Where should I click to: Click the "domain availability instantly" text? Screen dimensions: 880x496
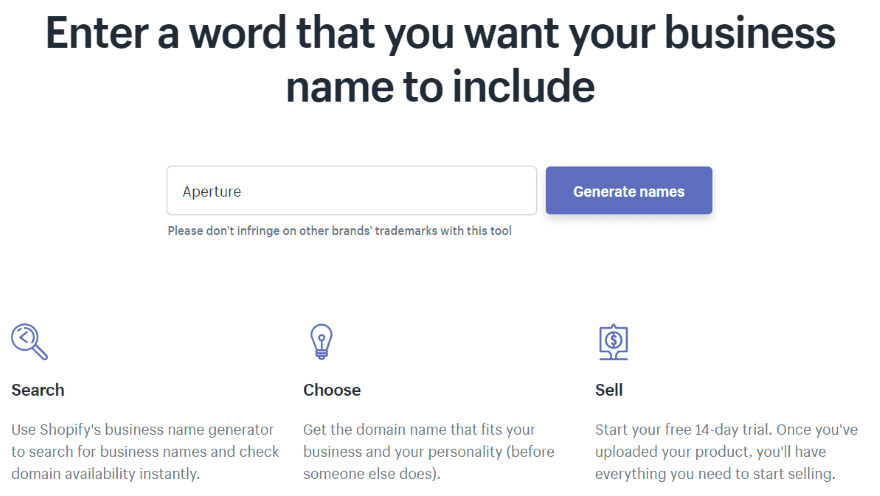[x=106, y=473]
